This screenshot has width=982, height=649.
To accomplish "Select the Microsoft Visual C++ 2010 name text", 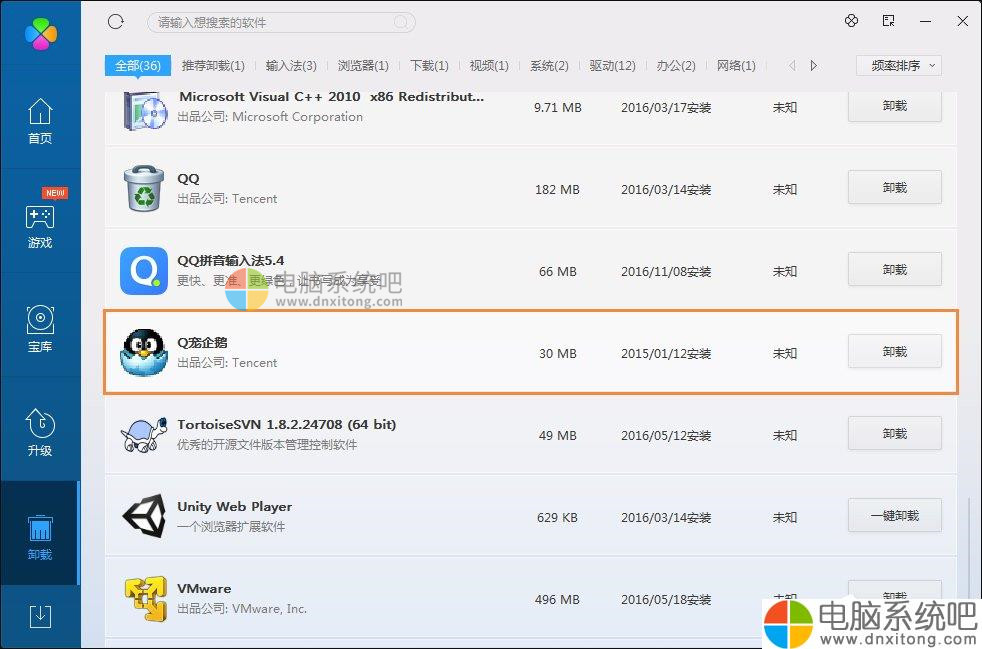I will (x=331, y=97).
